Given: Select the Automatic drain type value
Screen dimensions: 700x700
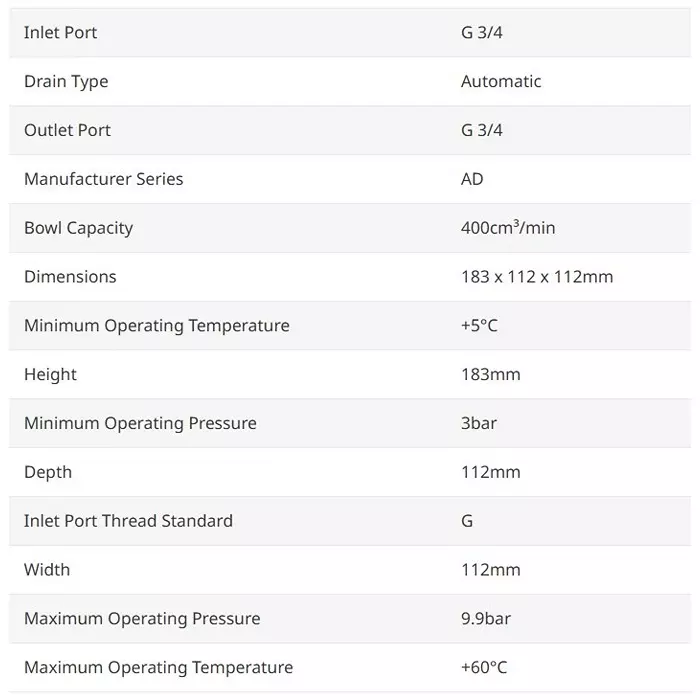Looking at the screenshot, I should click(501, 82).
